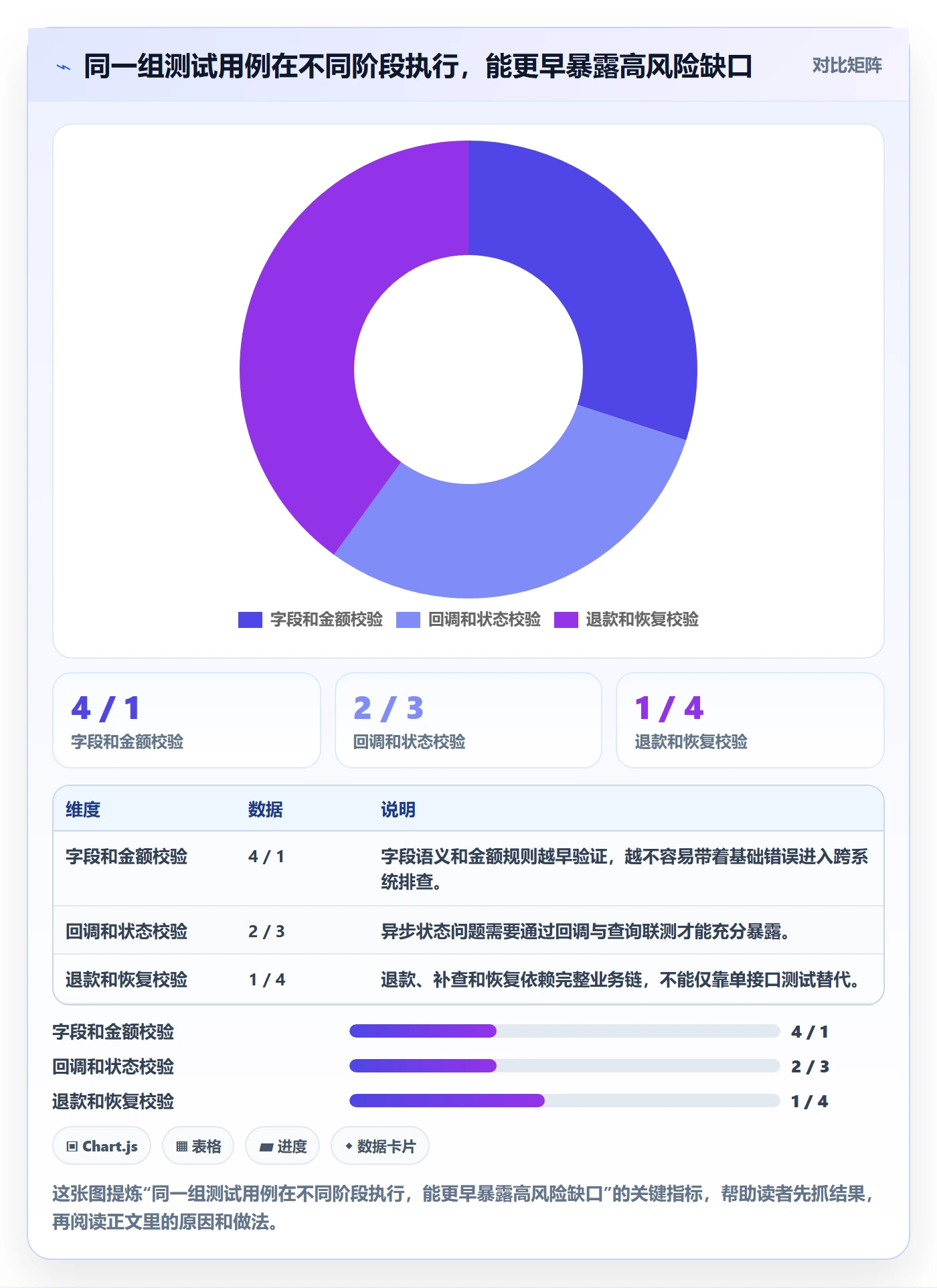Click the main chart title heading

click(418, 66)
